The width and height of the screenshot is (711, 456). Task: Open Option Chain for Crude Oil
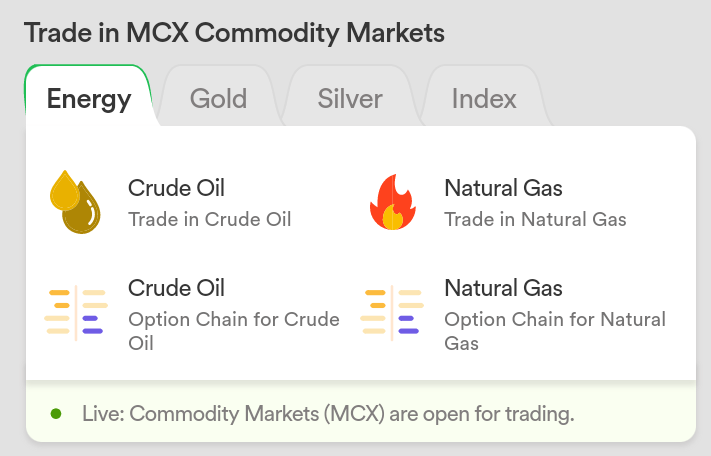click(234, 331)
